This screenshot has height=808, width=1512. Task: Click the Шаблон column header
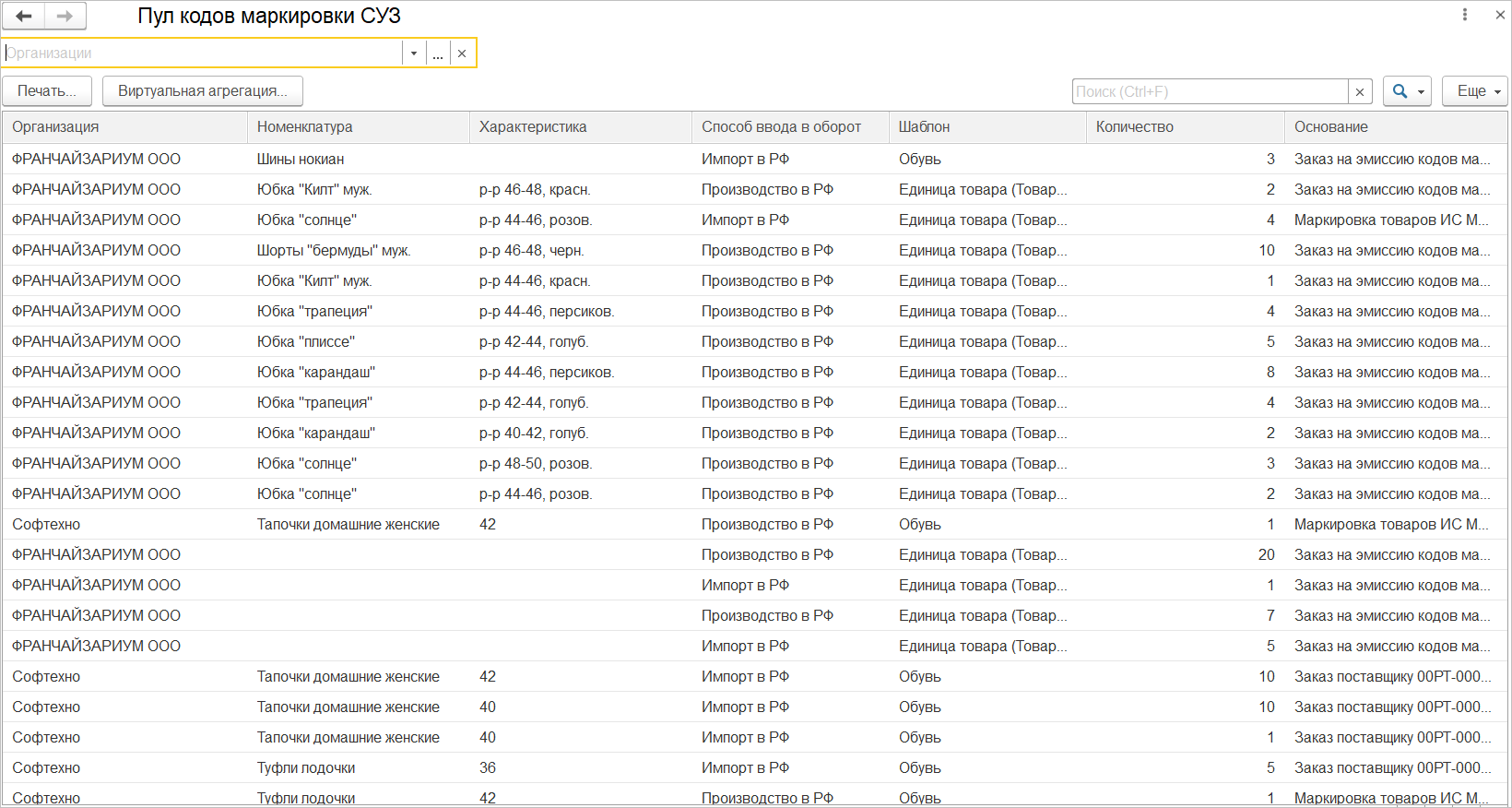[x=987, y=127]
